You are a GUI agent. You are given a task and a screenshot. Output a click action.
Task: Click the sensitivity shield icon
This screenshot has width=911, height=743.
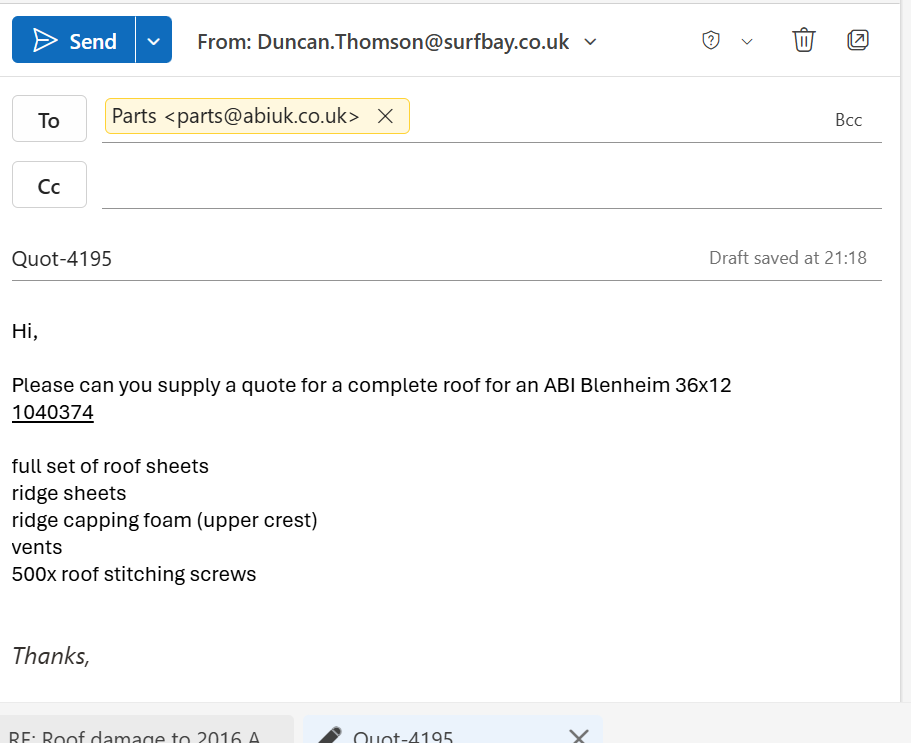[711, 41]
